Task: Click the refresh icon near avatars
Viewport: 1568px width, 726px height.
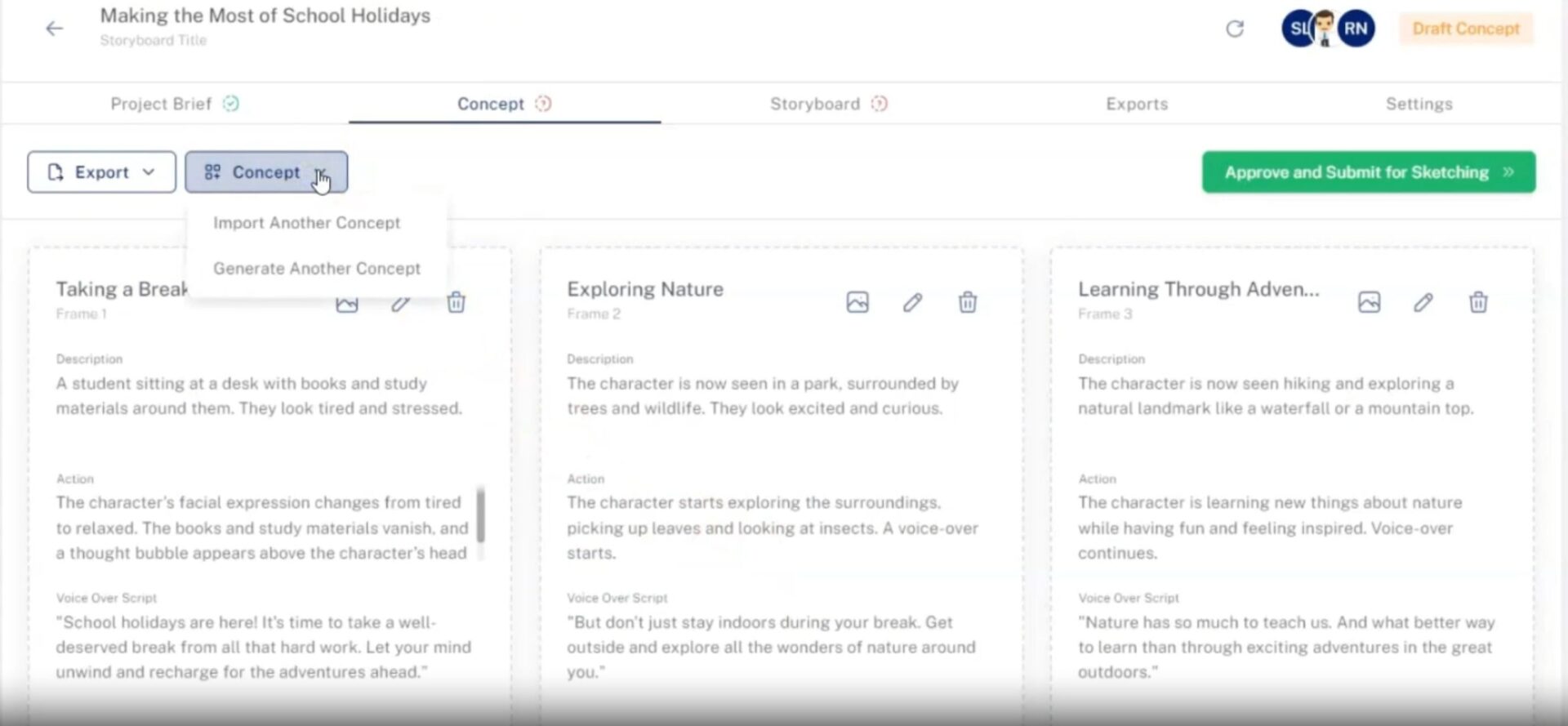Action: coord(1235,29)
